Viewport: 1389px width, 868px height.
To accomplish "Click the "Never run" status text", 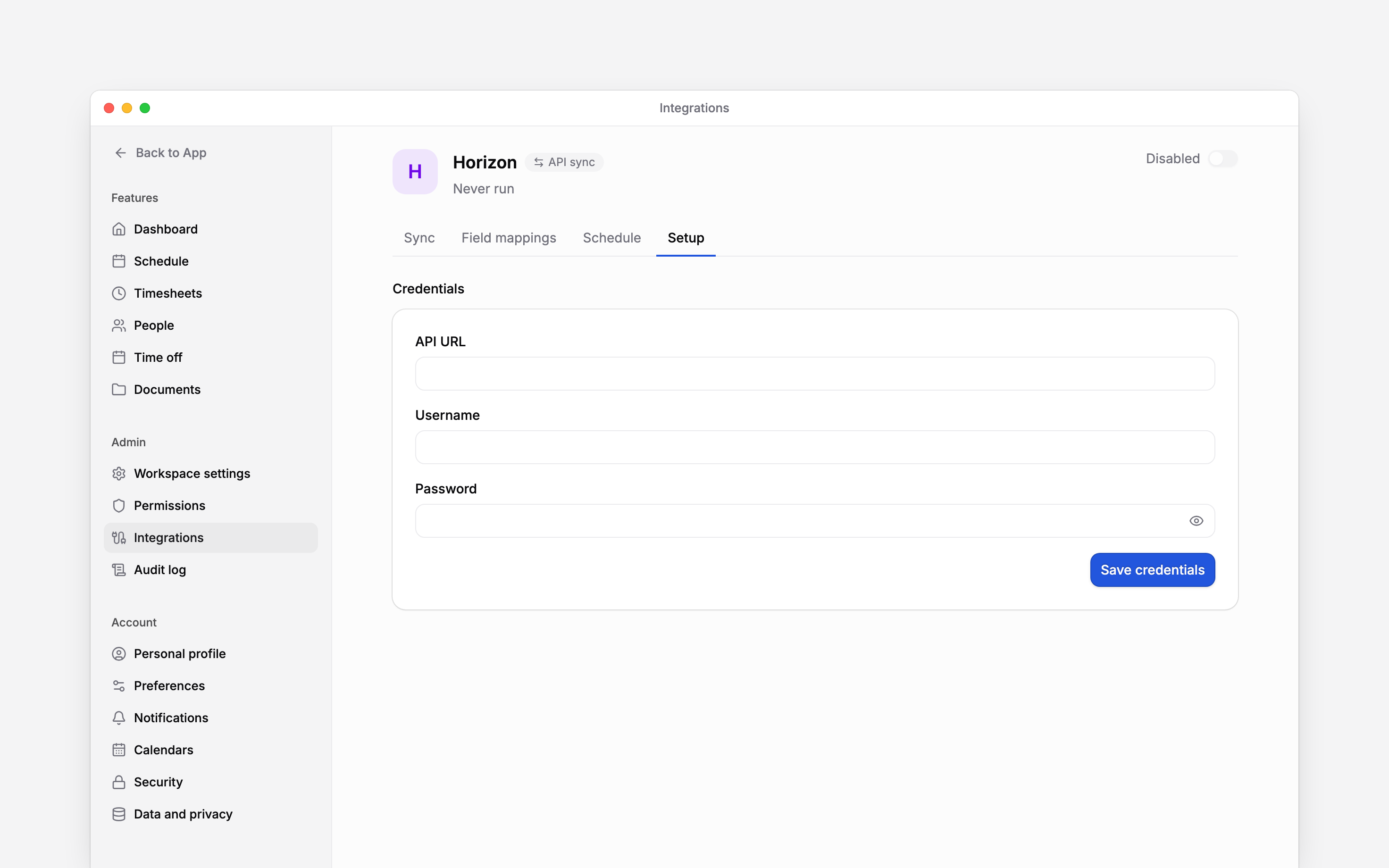I will tap(483, 189).
